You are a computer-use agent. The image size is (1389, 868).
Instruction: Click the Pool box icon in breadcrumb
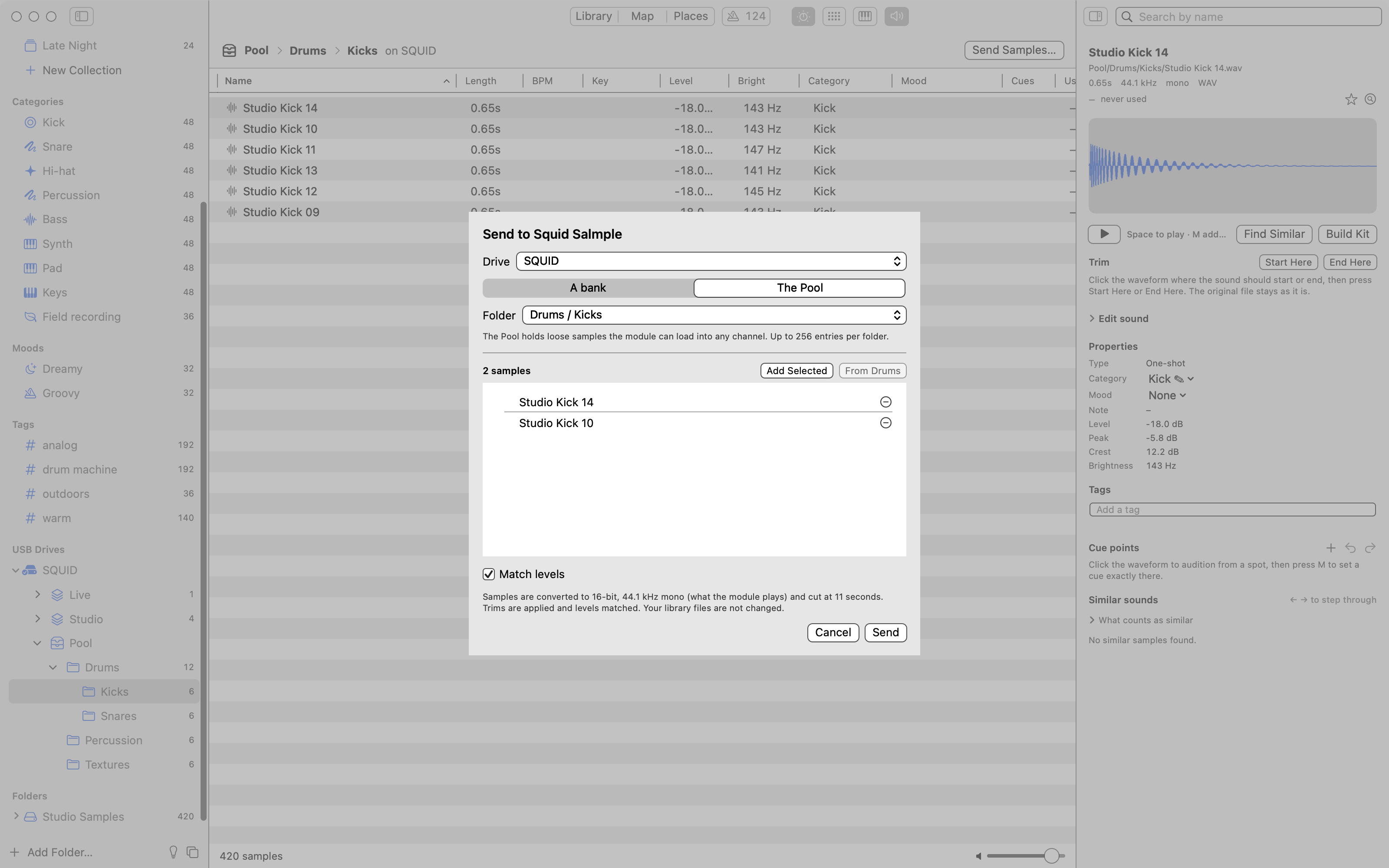(x=229, y=50)
